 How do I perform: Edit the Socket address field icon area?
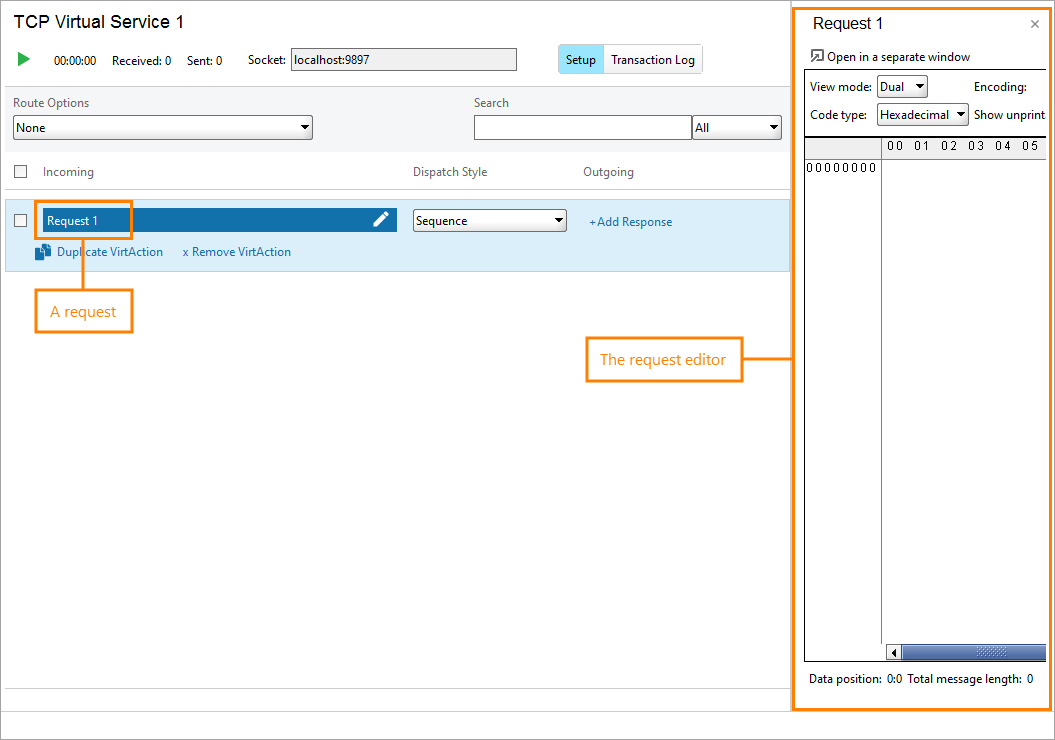point(403,59)
